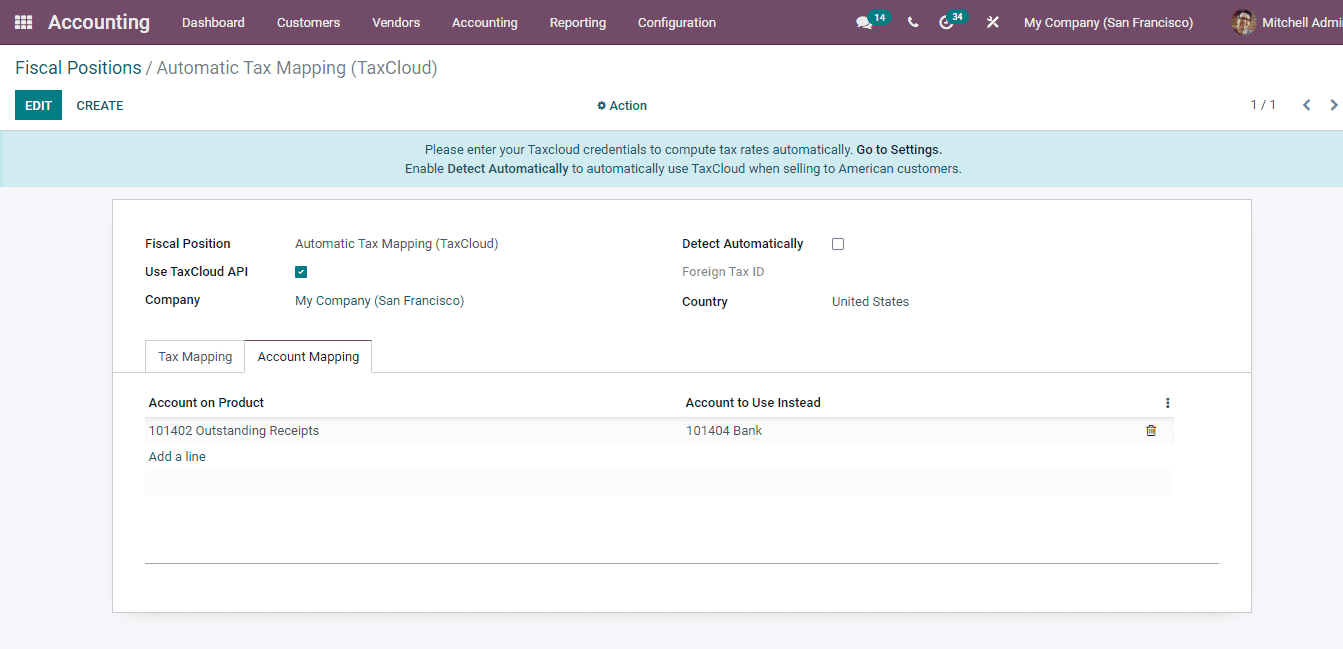The image size is (1343, 649).
Task: Disable the Use TaxCloud API checkbox
Action: tap(301, 271)
